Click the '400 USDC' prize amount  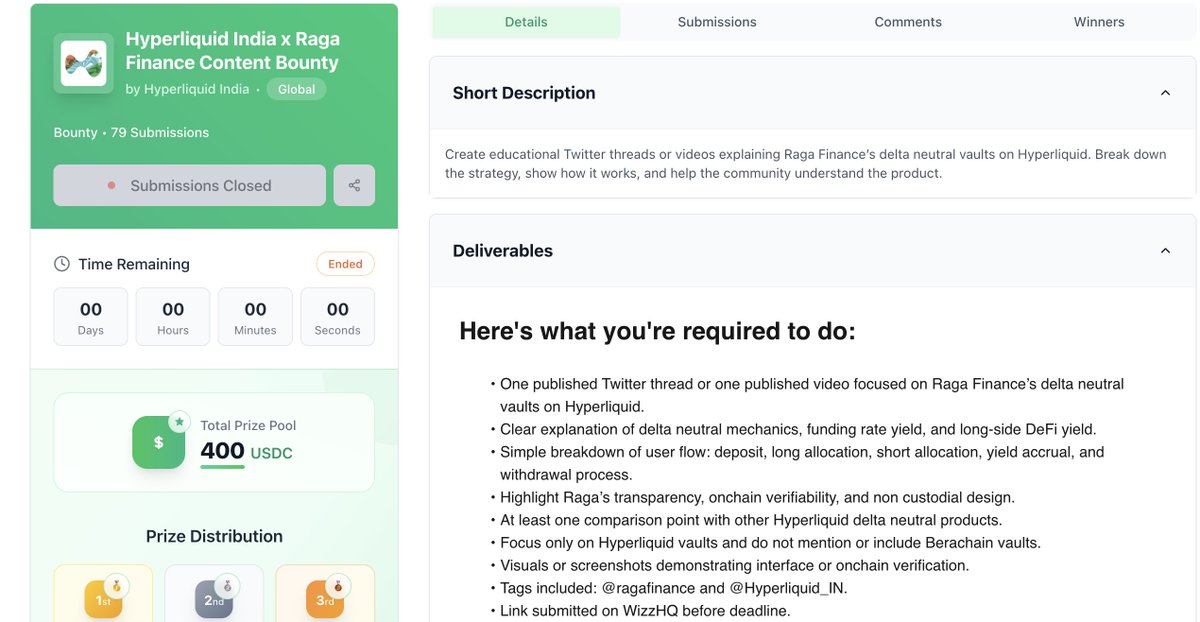pos(247,451)
